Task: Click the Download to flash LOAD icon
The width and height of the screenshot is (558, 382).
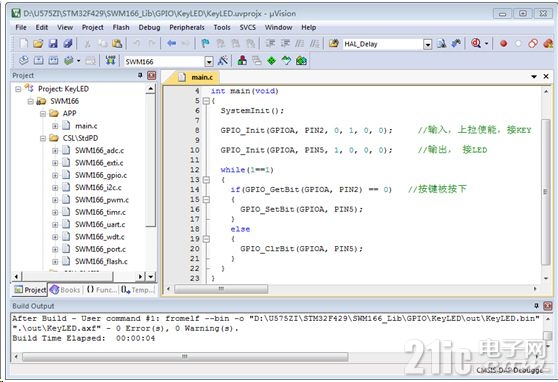Action: pyautogui.click(x=110, y=61)
